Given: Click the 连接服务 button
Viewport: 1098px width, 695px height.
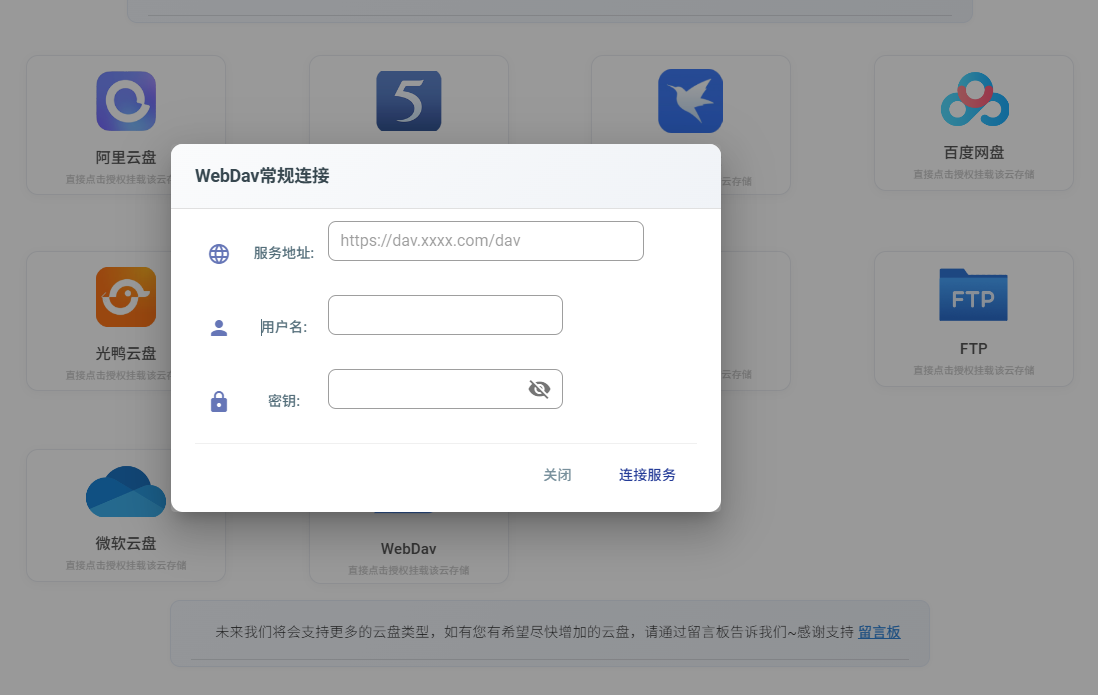Looking at the screenshot, I should point(647,475).
